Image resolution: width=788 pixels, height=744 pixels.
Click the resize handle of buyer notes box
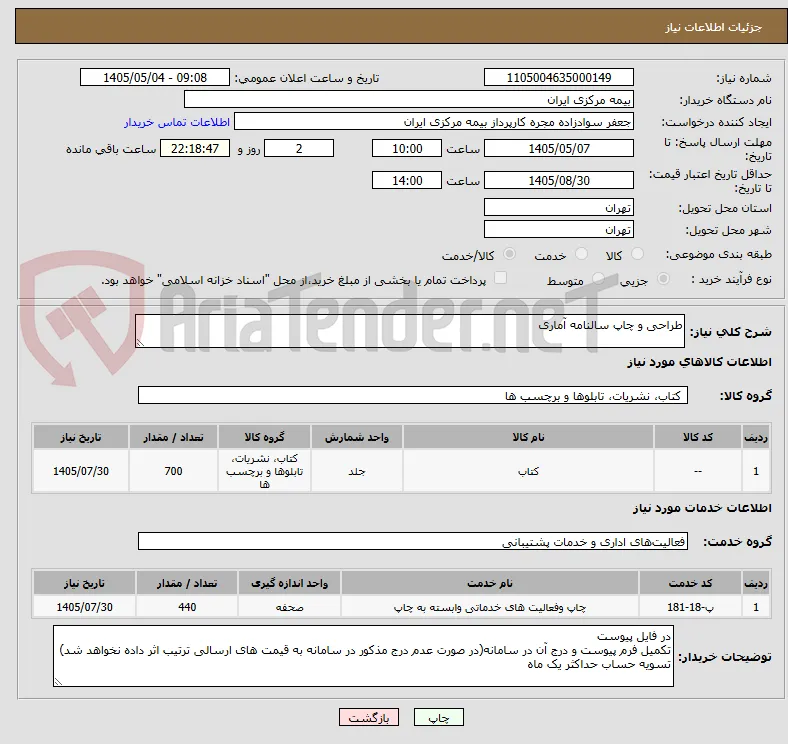tap(58, 682)
